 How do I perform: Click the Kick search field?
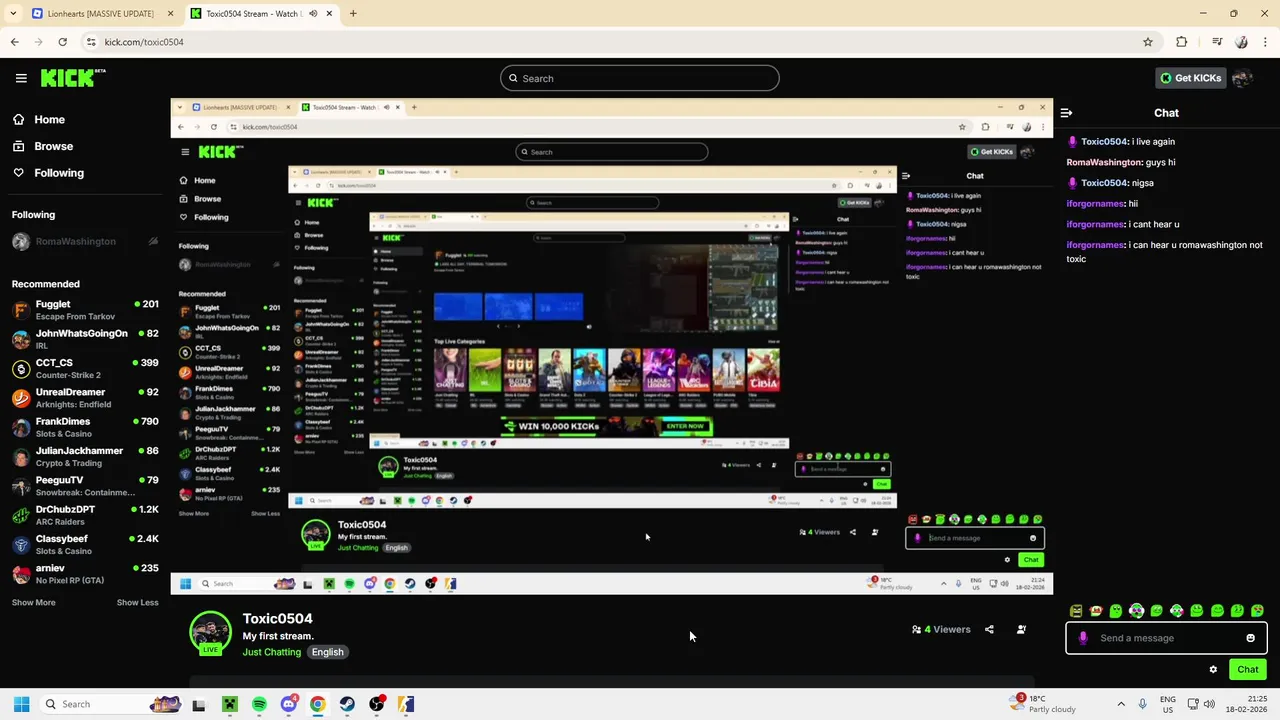point(640,78)
